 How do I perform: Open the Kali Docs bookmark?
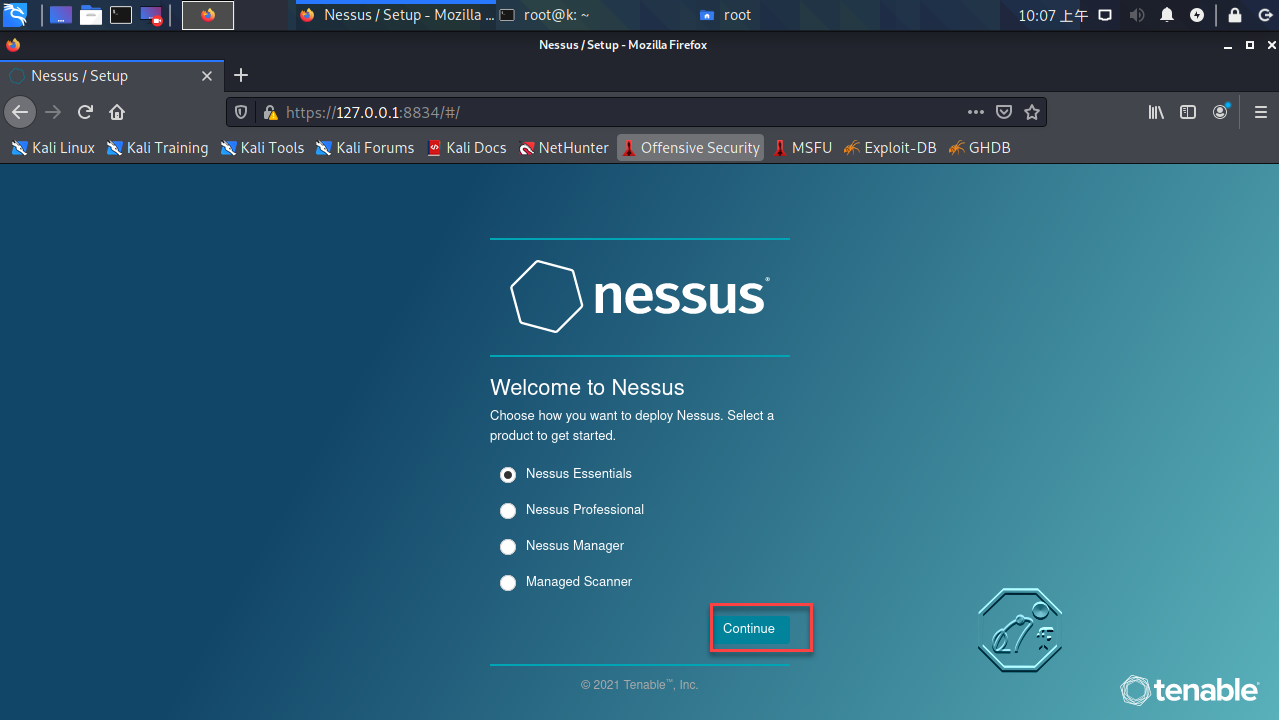click(467, 148)
